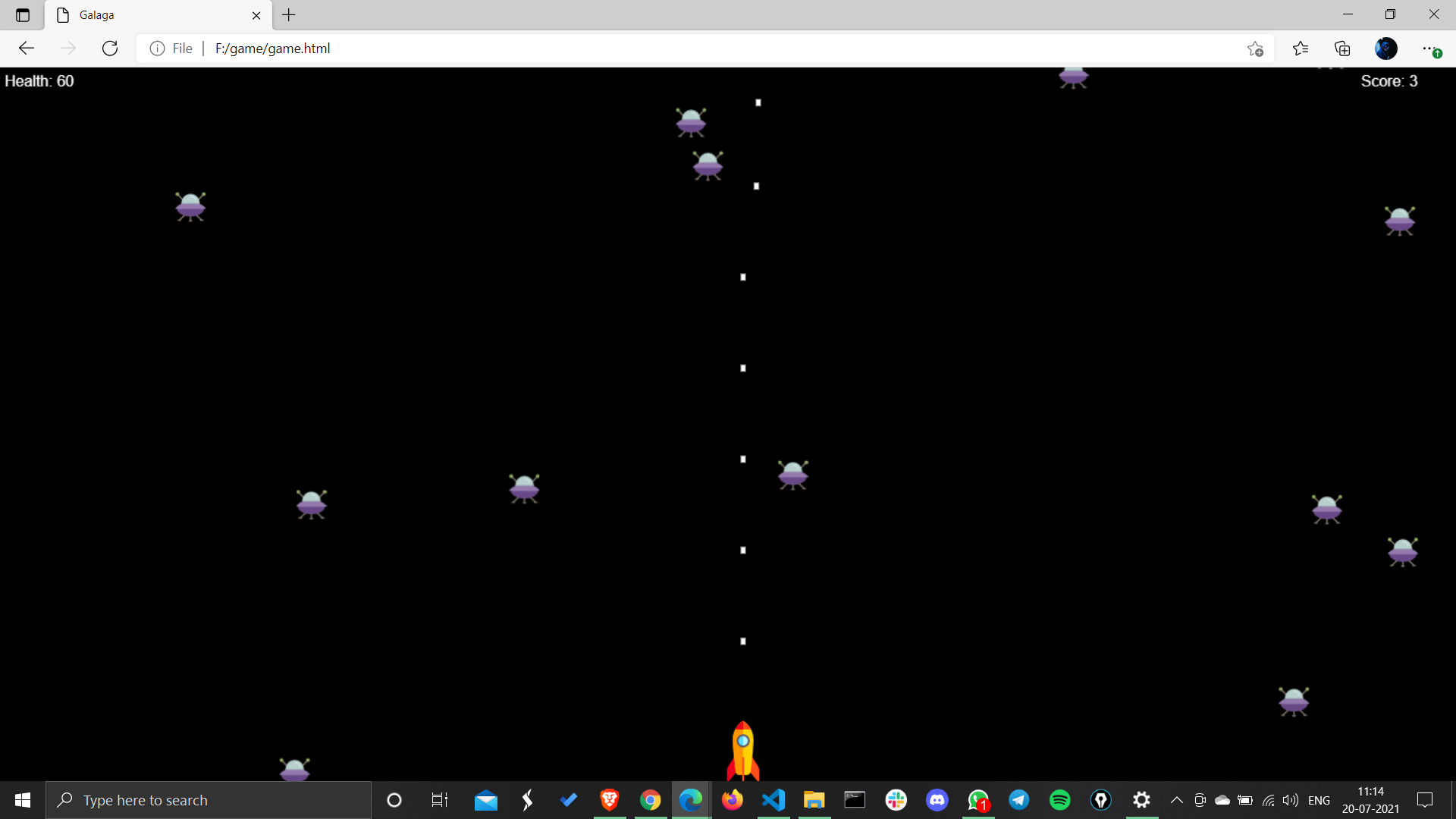
Task: Switch to Microsoft Edge in taskbar
Action: 691,800
